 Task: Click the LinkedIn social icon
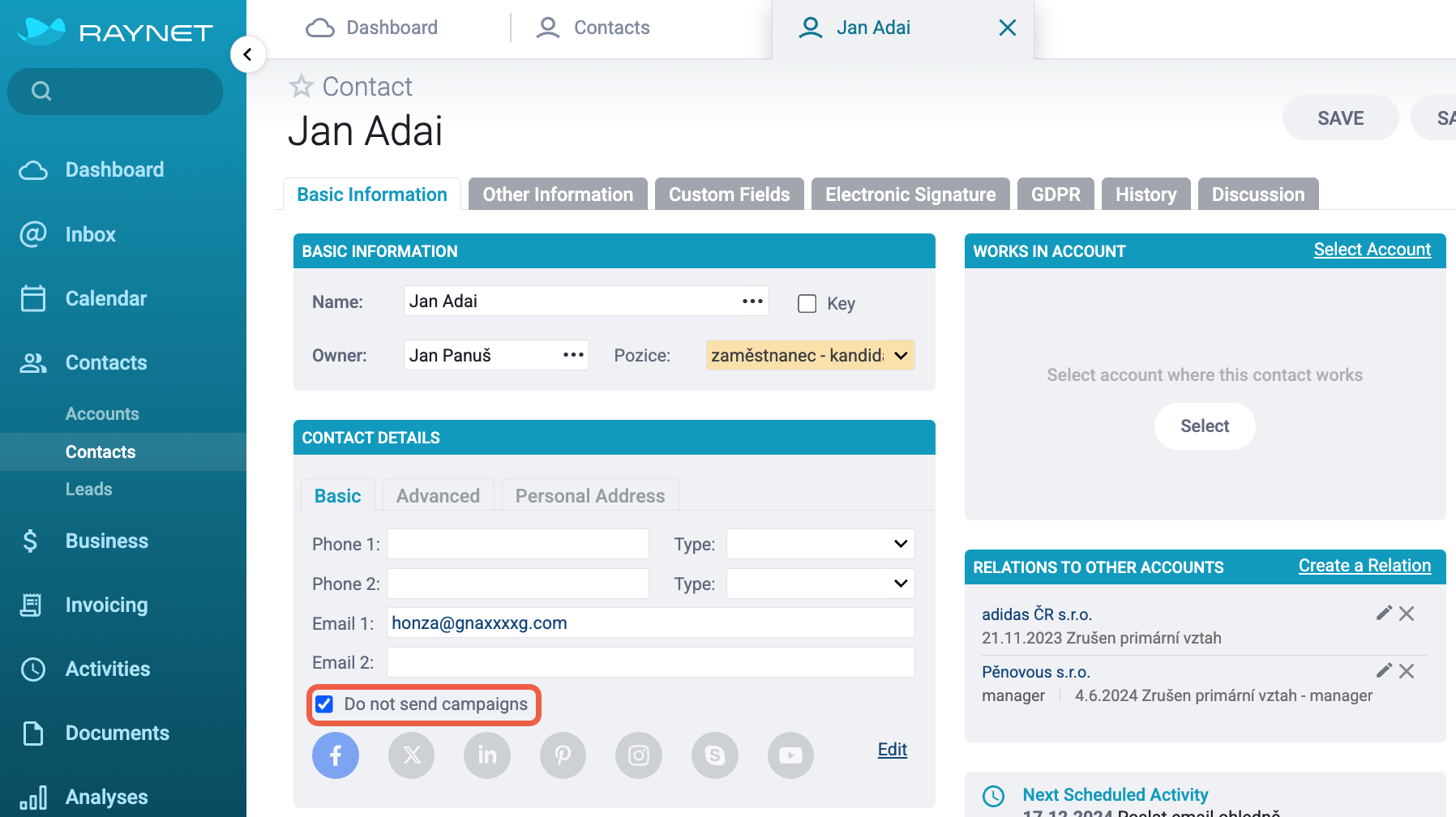(487, 755)
